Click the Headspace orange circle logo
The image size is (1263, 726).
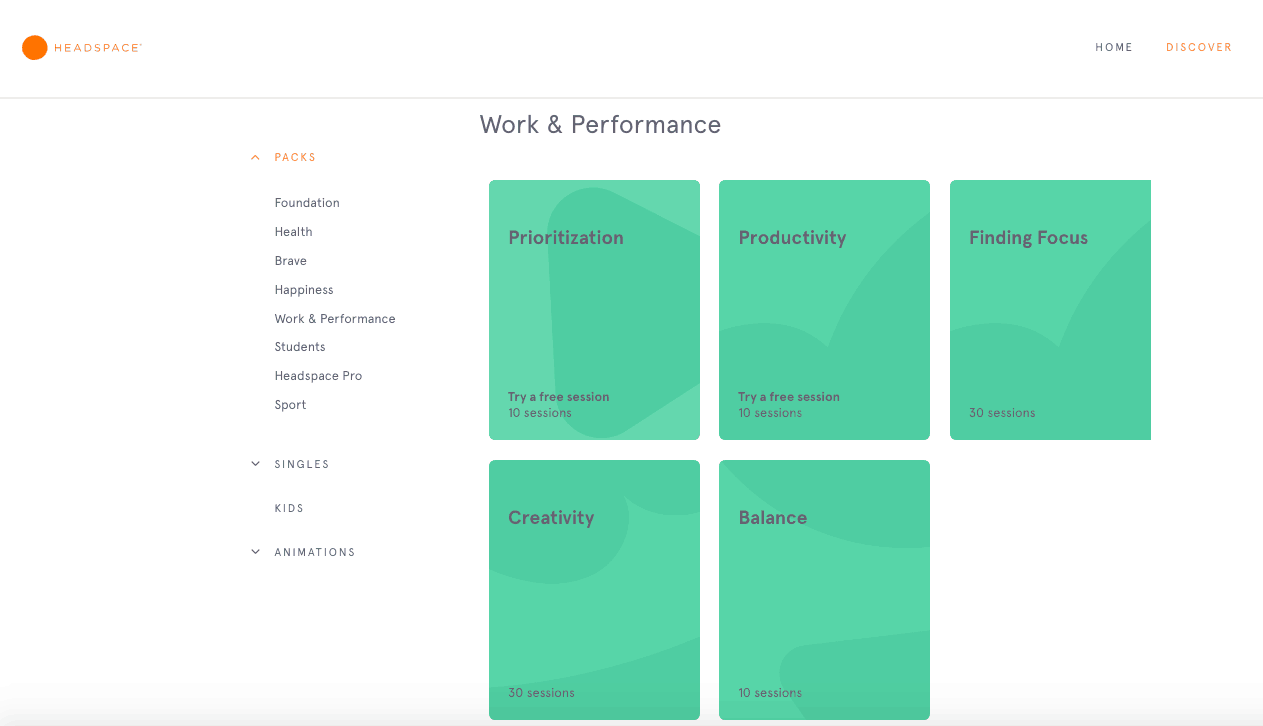click(x=35, y=47)
